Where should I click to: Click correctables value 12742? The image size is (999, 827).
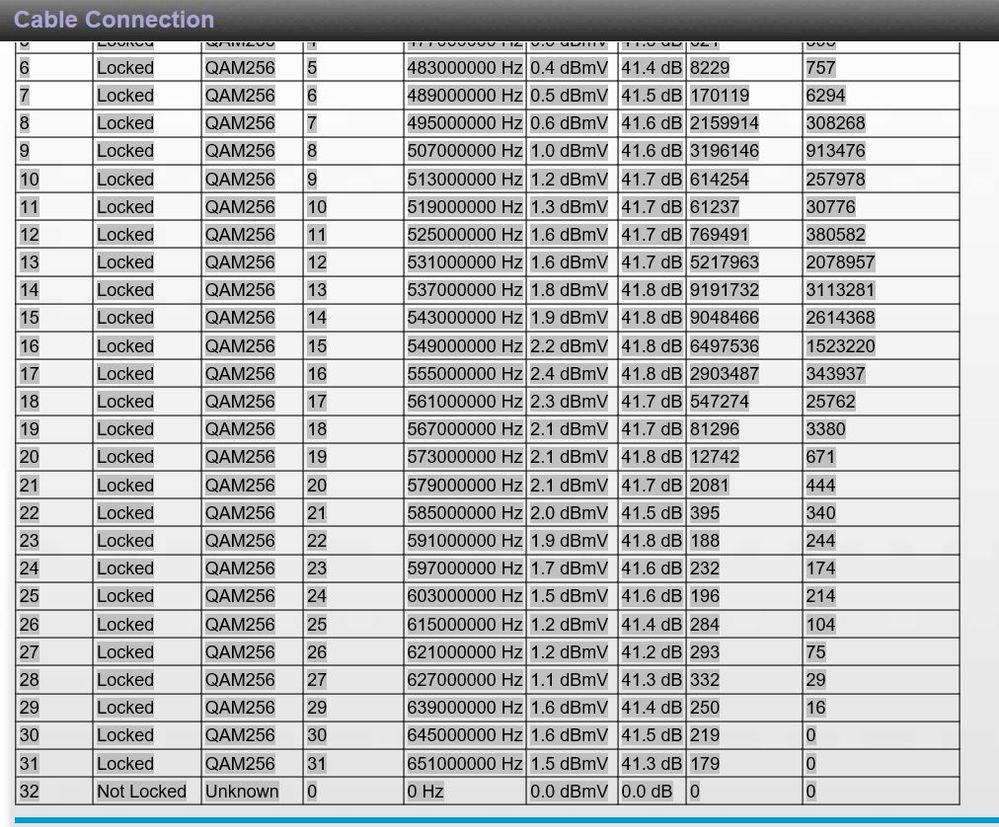(x=714, y=457)
